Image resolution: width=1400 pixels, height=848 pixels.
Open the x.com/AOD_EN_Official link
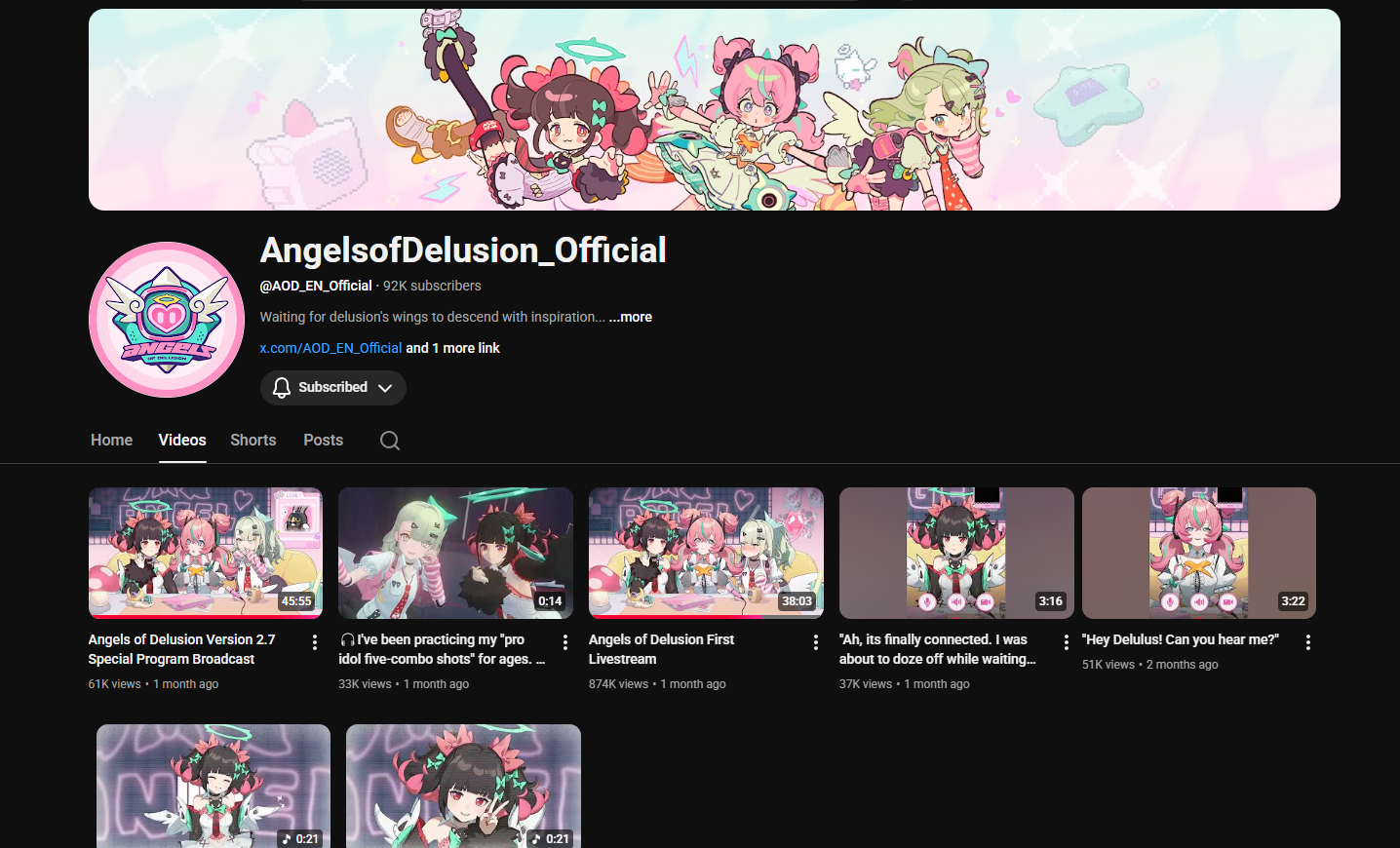pyautogui.click(x=331, y=348)
